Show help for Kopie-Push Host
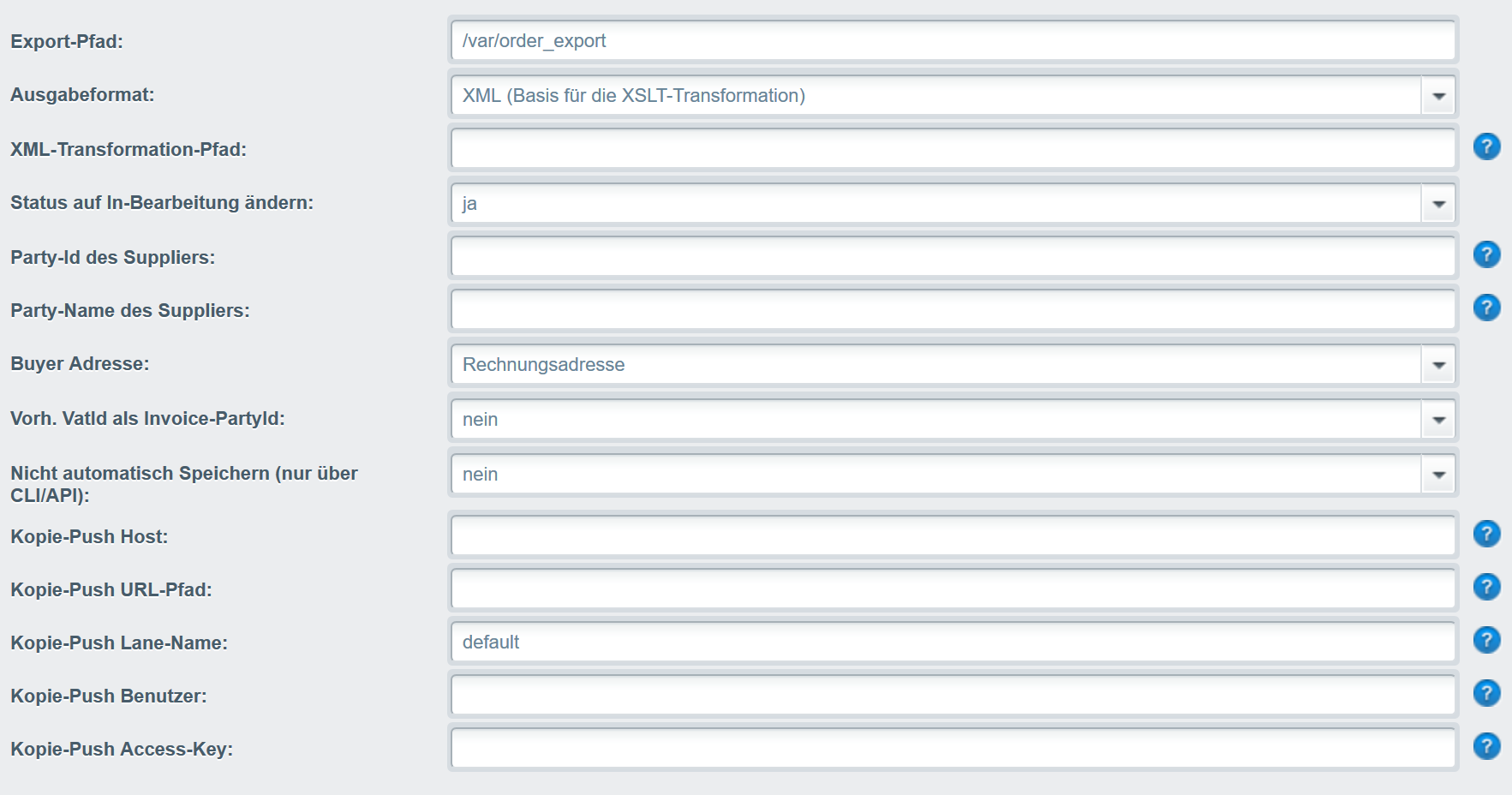The image size is (1512, 795). click(1486, 534)
